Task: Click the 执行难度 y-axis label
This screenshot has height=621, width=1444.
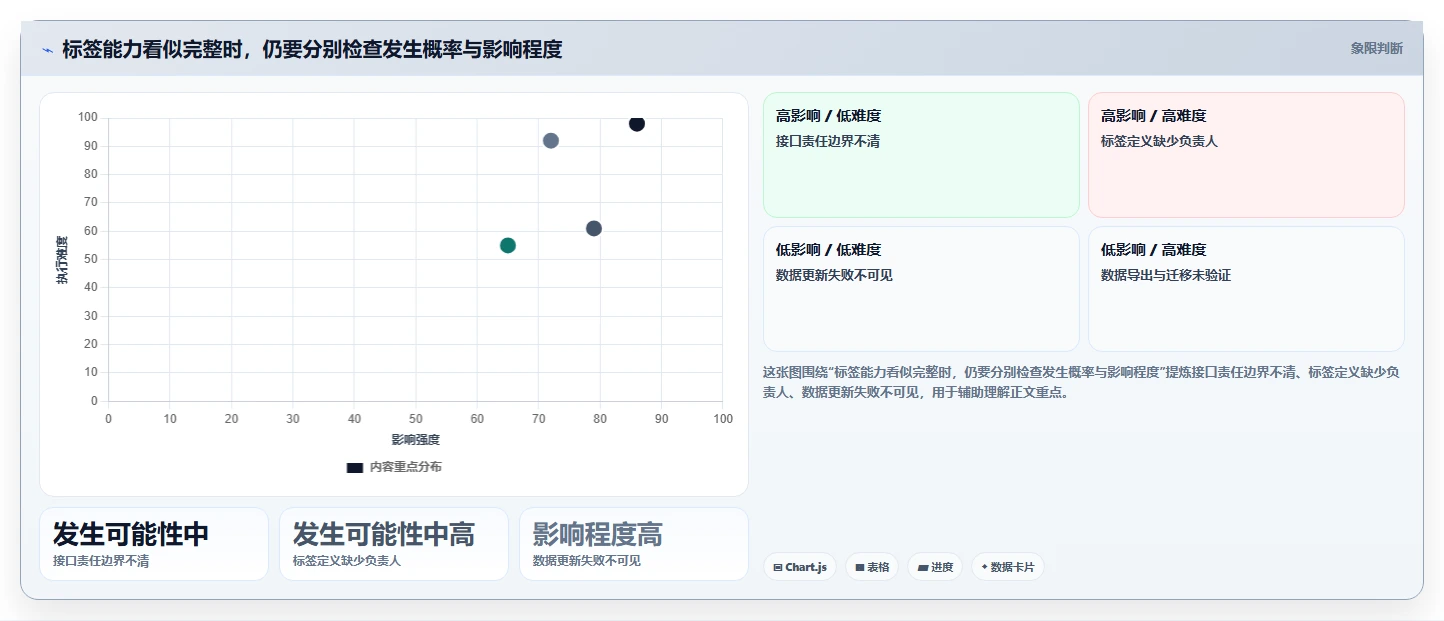Action: [x=62, y=260]
